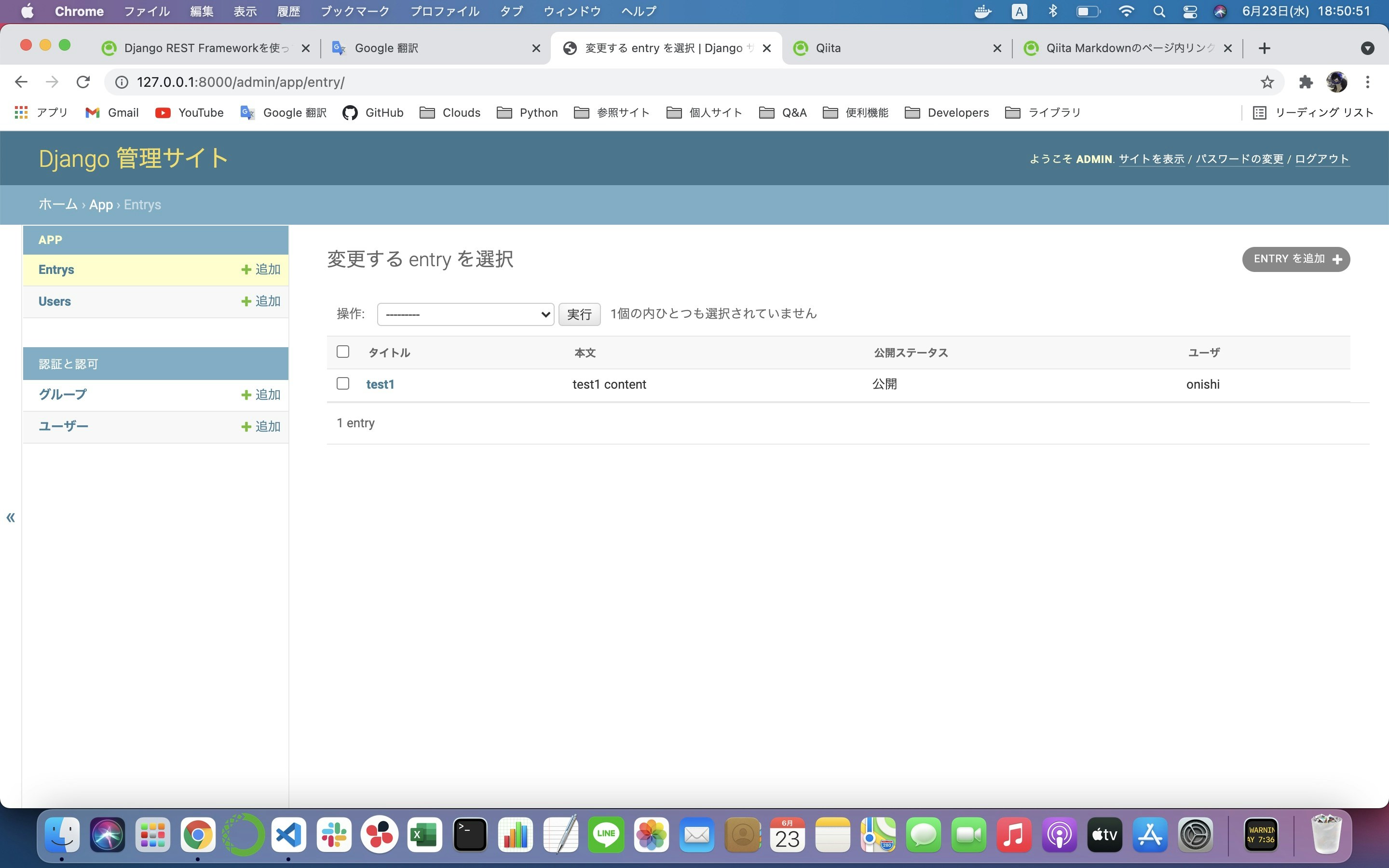Viewport: 1389px width, 868px height.
Task: Open the test1 entry link
Action: click(x=380, y=385)
